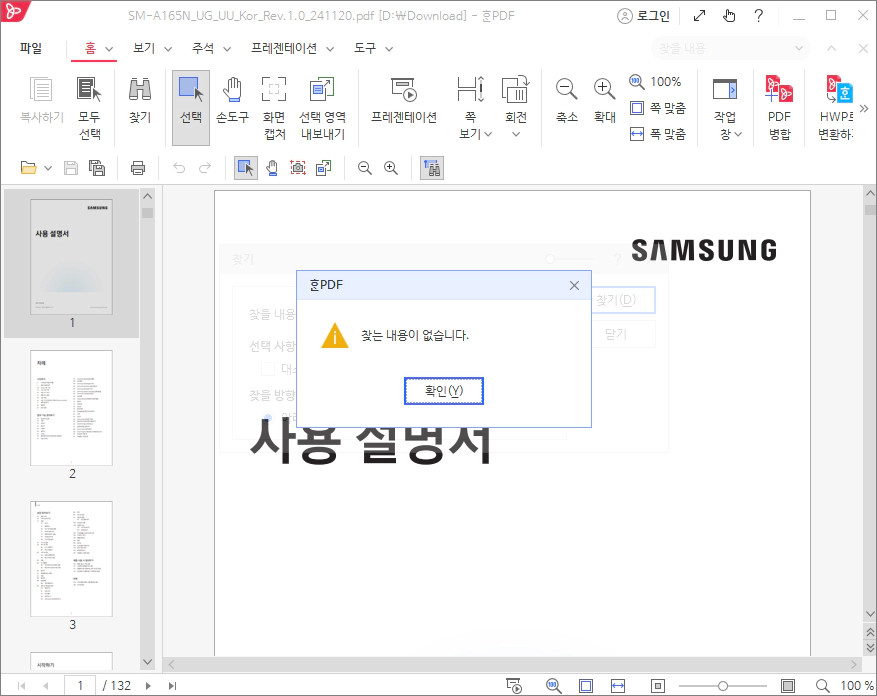Click zoom in magnifier in quick toolbar
The image size is (877, 696).
[391, 168]
